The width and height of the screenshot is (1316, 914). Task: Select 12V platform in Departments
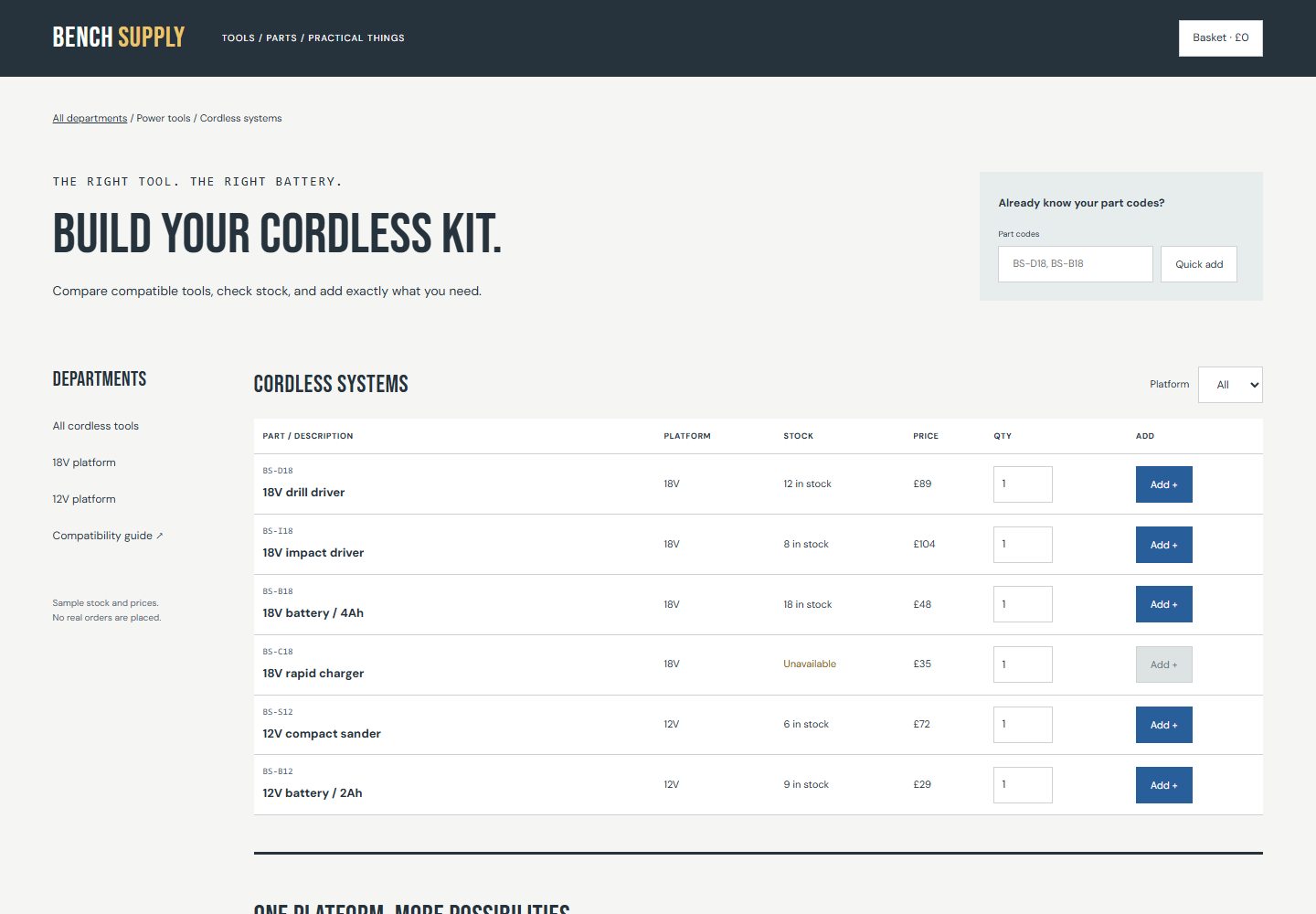(x=84, y=499)
